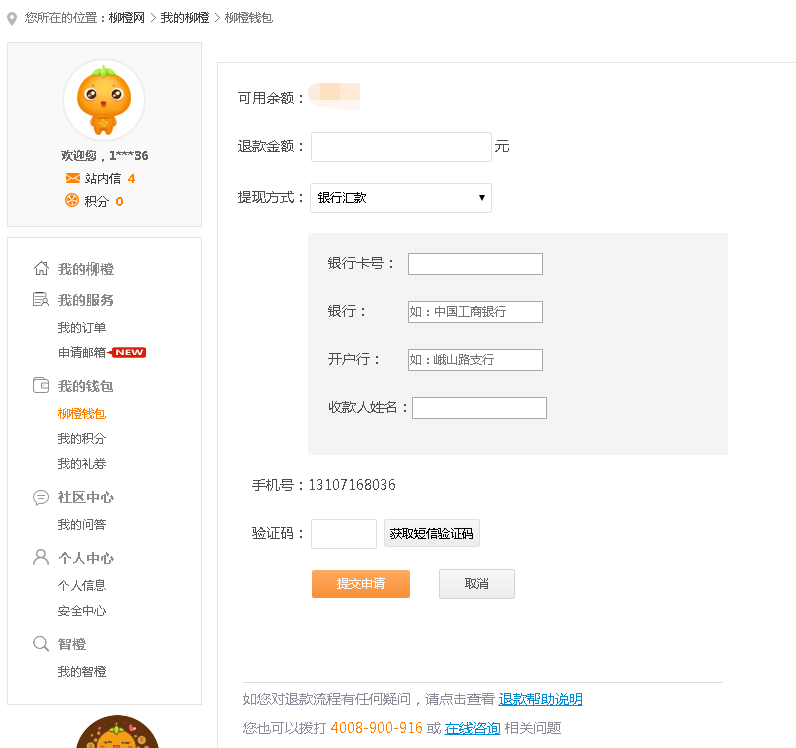
Task: Click the location pin icon in breadcrumb
Action: (x=12, y=19)
